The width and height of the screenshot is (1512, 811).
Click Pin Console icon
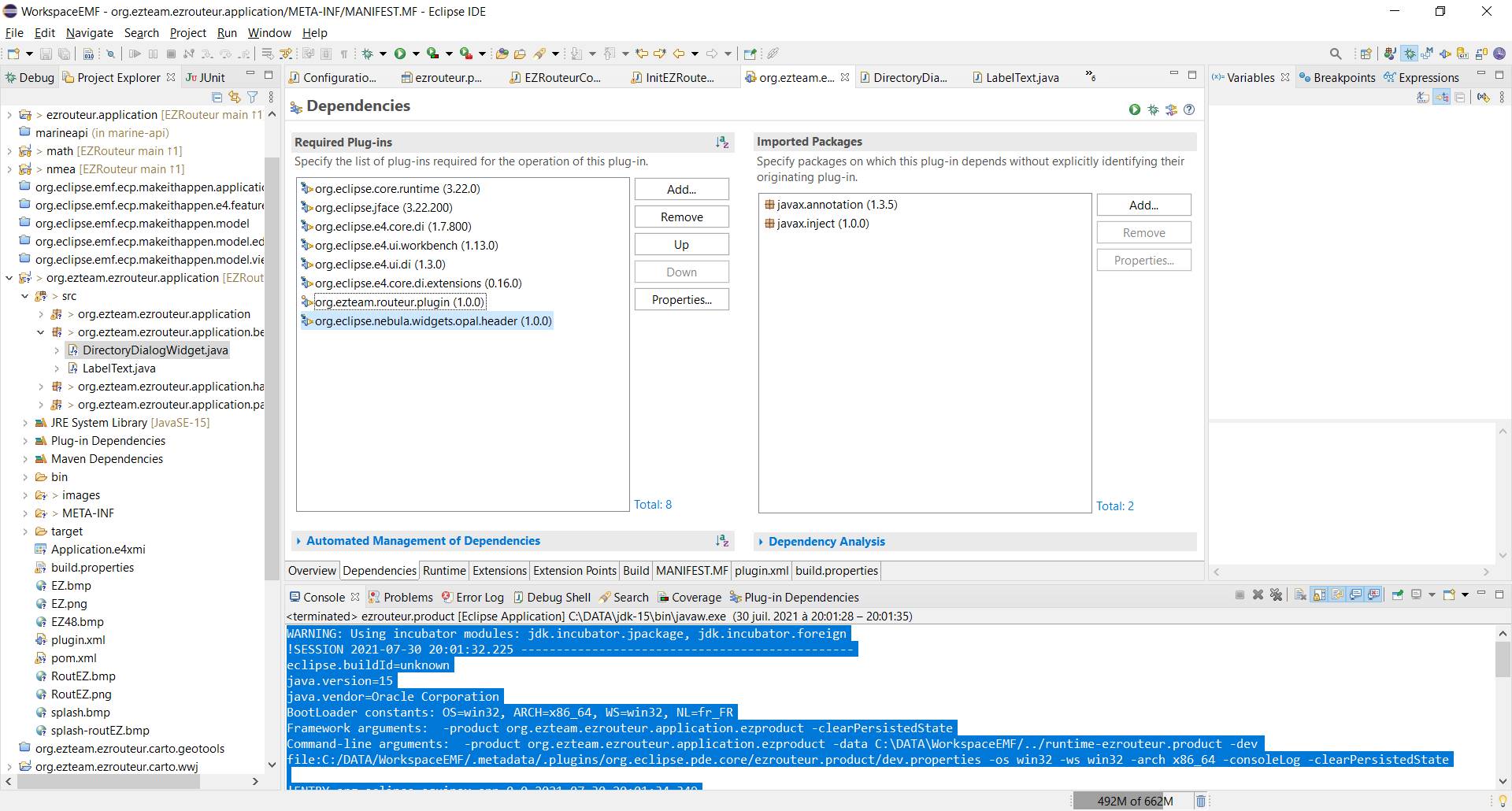1398,594
